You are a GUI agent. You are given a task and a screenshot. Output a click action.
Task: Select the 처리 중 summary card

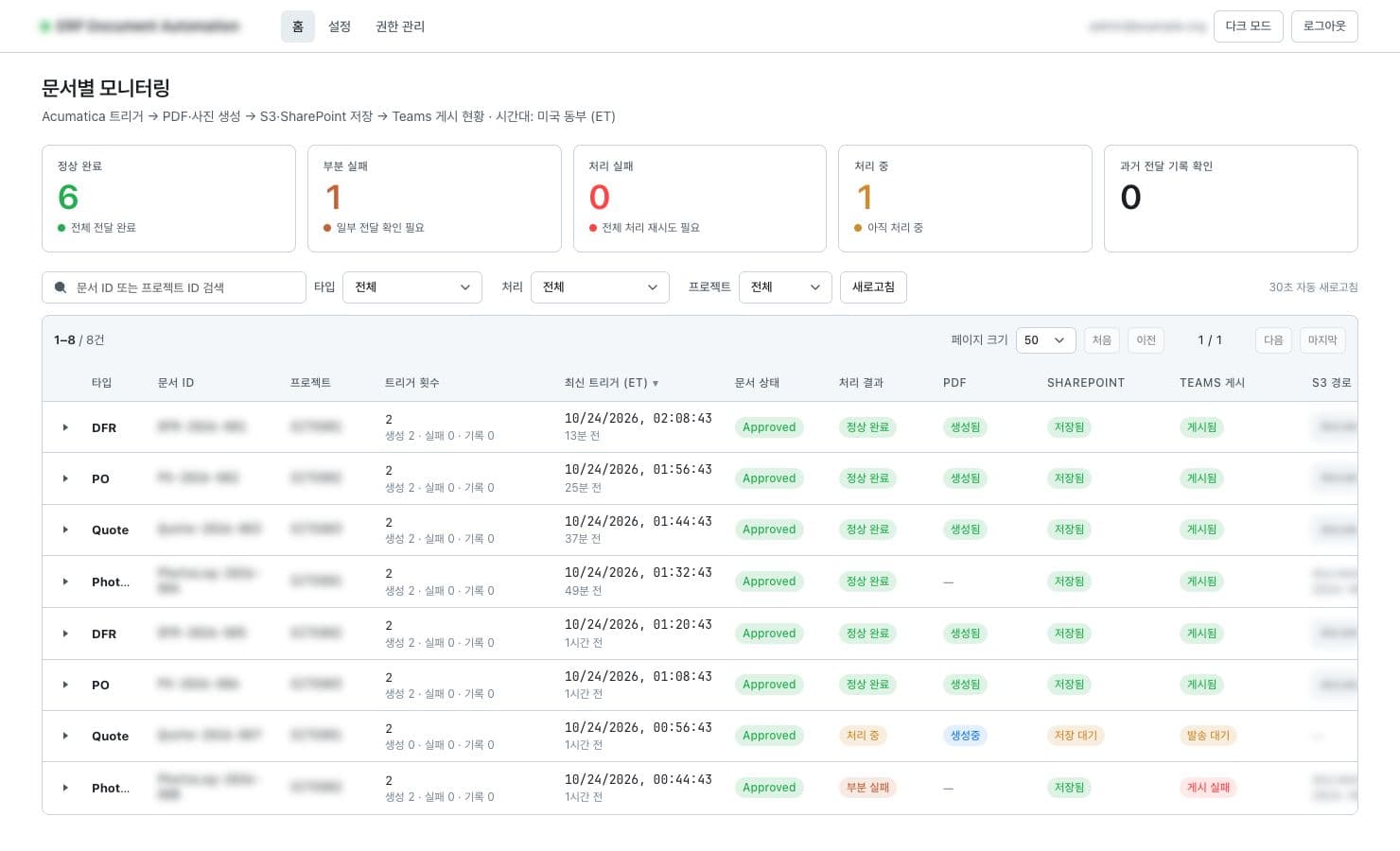pos(965,199)
